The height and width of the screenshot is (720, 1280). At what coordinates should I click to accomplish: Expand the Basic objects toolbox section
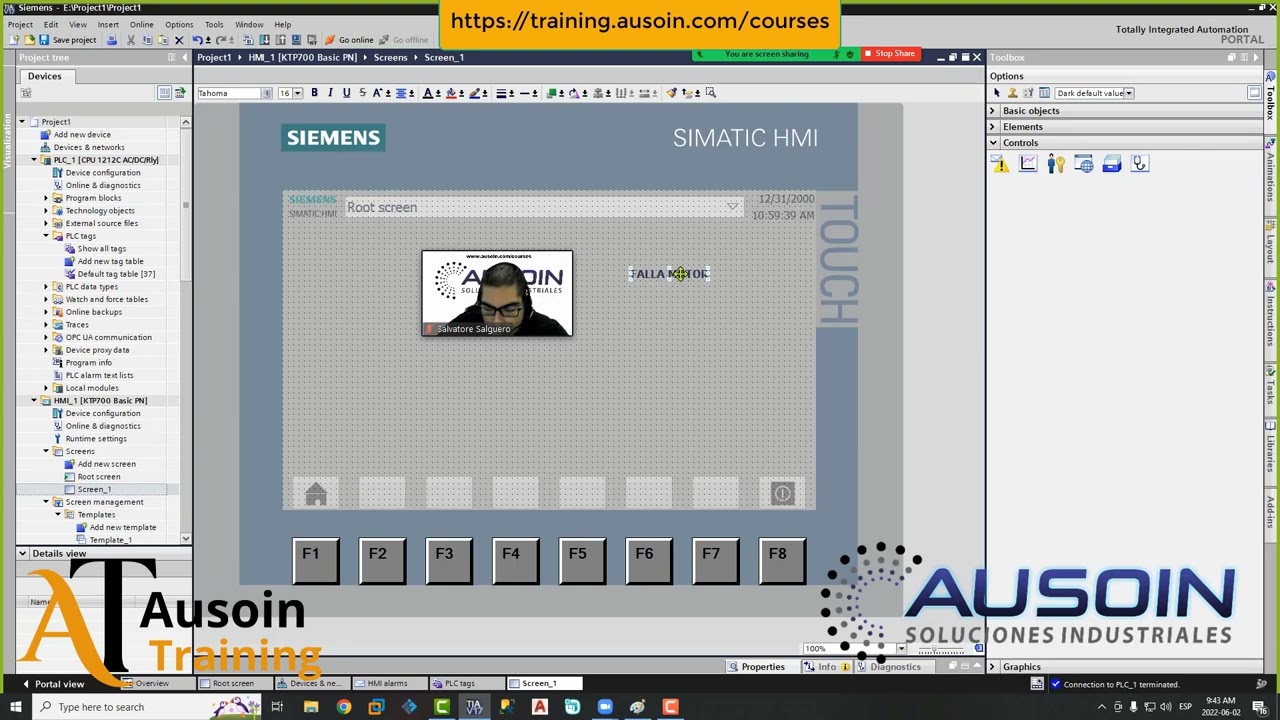click(993, 111)
